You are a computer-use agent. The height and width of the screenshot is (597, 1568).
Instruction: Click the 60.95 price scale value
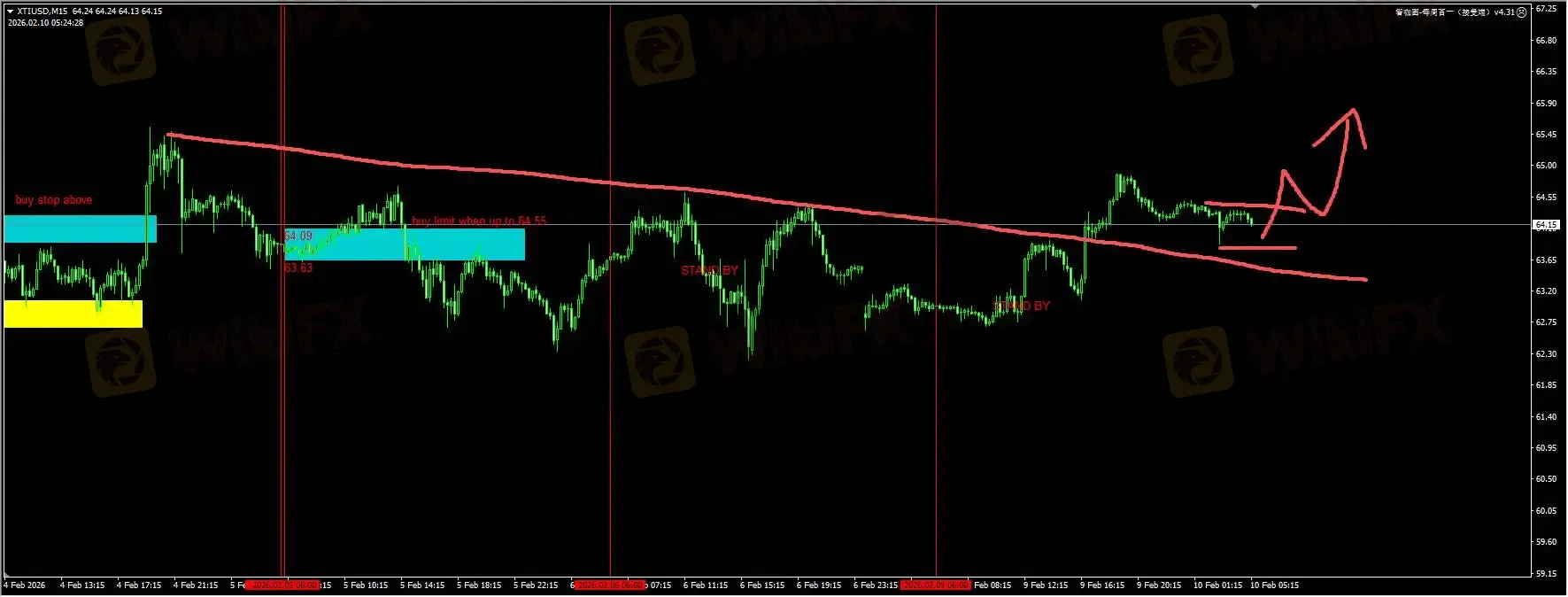(x=1546, y=448)
